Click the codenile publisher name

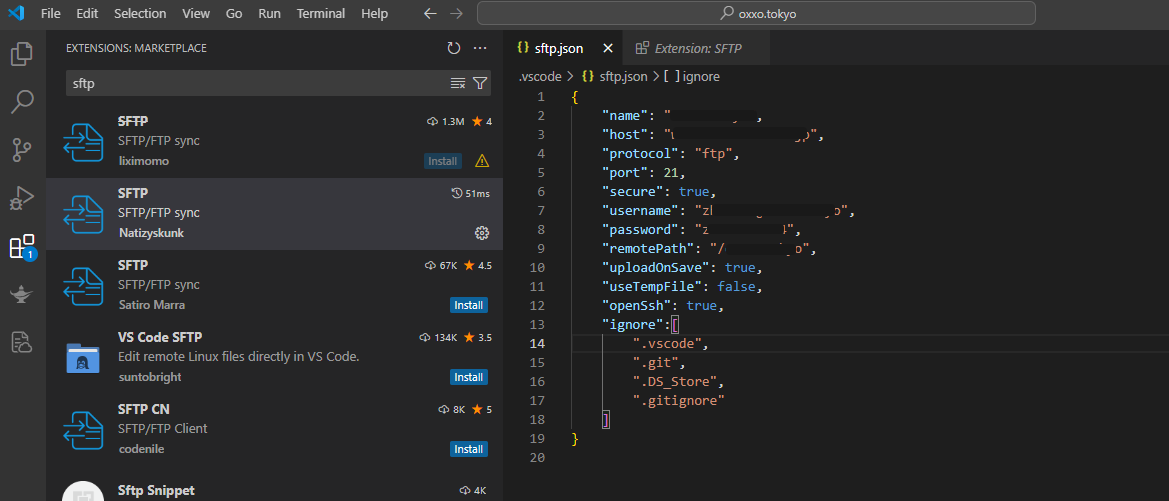coord(142,450)
